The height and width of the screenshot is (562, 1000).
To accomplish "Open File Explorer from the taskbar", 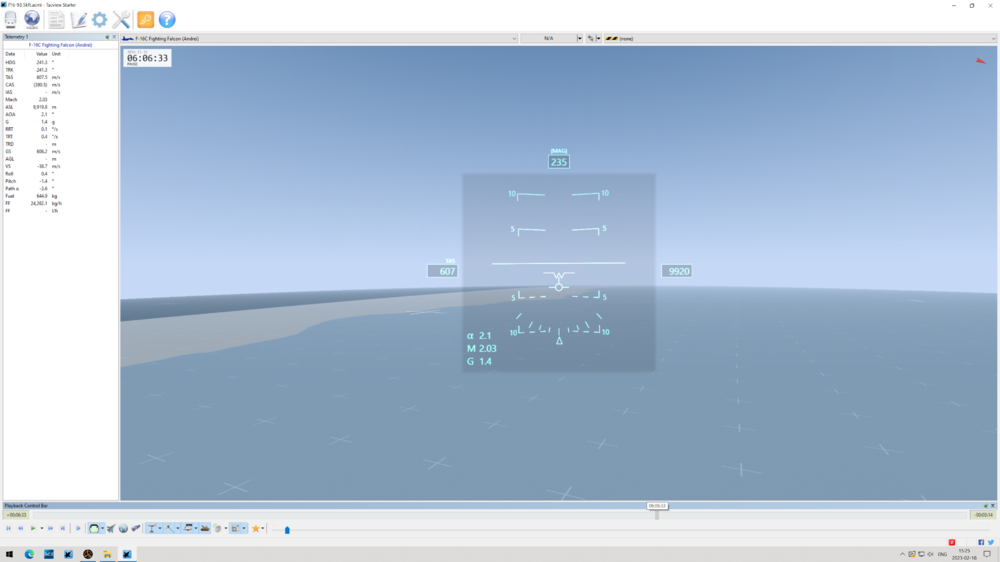I will click(107, 554).
